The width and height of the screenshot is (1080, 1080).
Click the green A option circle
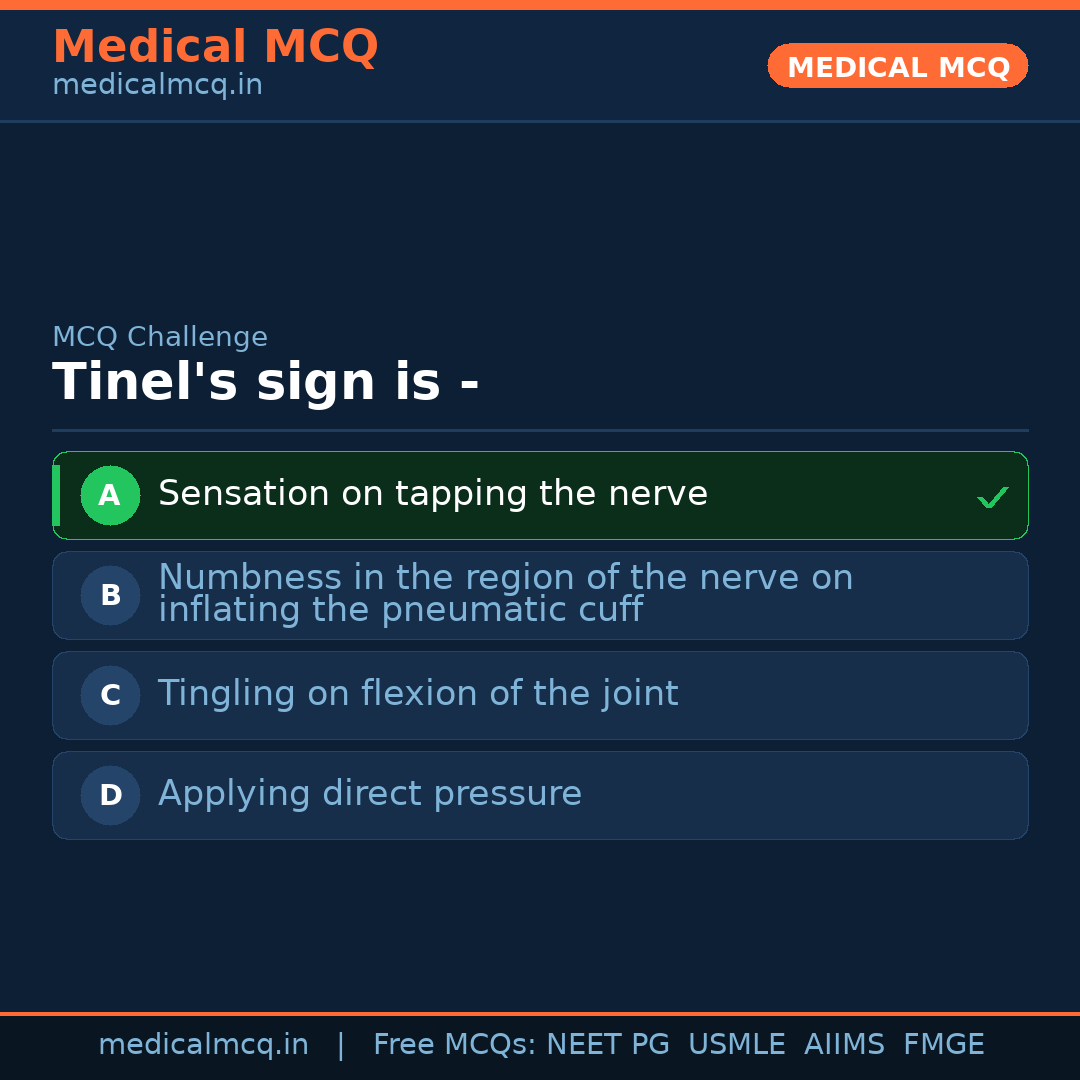pos(110,495)
